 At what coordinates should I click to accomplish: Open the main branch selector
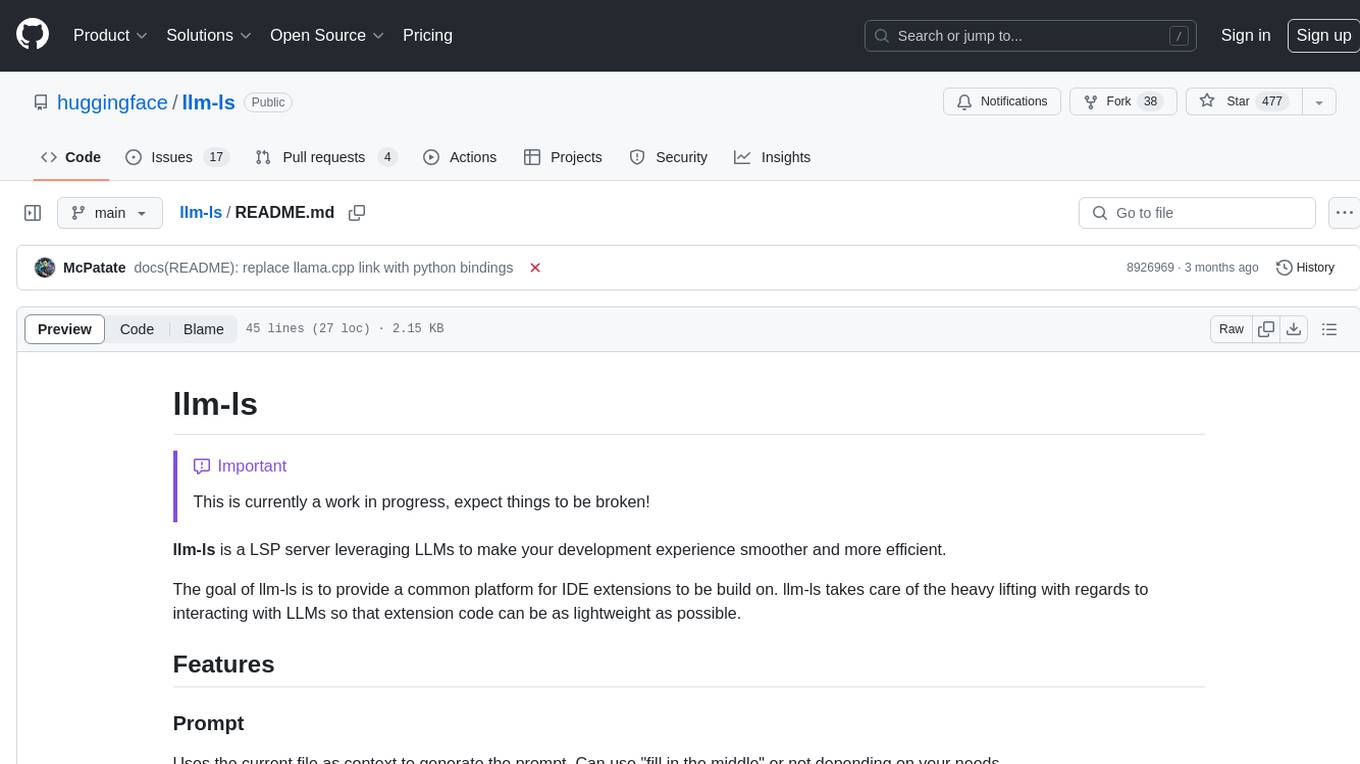pyautogui.click(x=110, y=213)
